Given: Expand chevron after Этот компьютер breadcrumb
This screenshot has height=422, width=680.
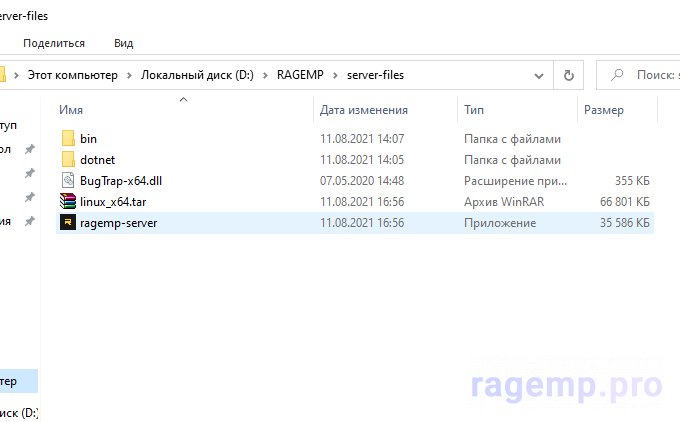Looking at the screenshot, I should [129, 75].
